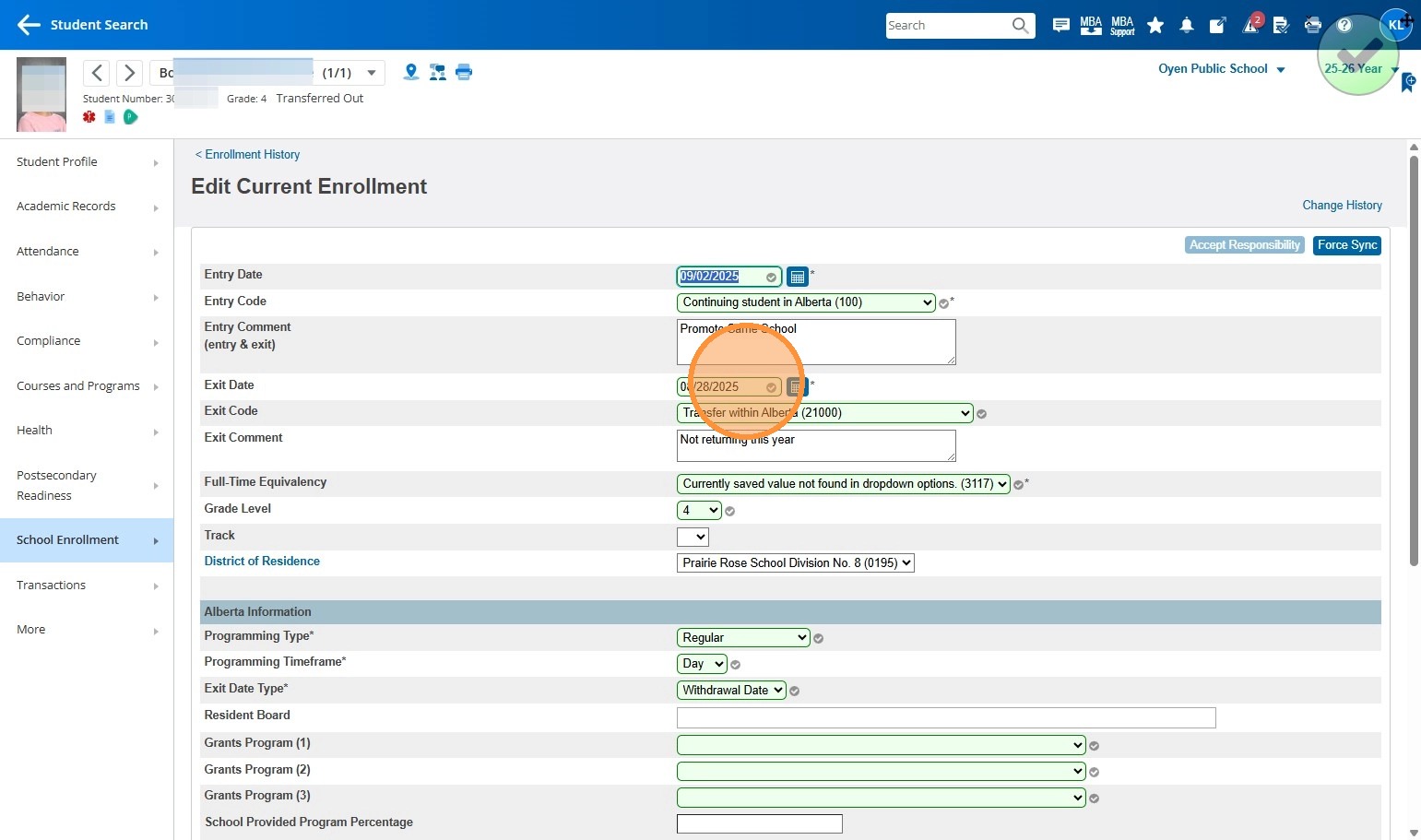The image size is (1421, 840).
Task: Click the back arrow beside Student Search
Action: tap(29, 25)
